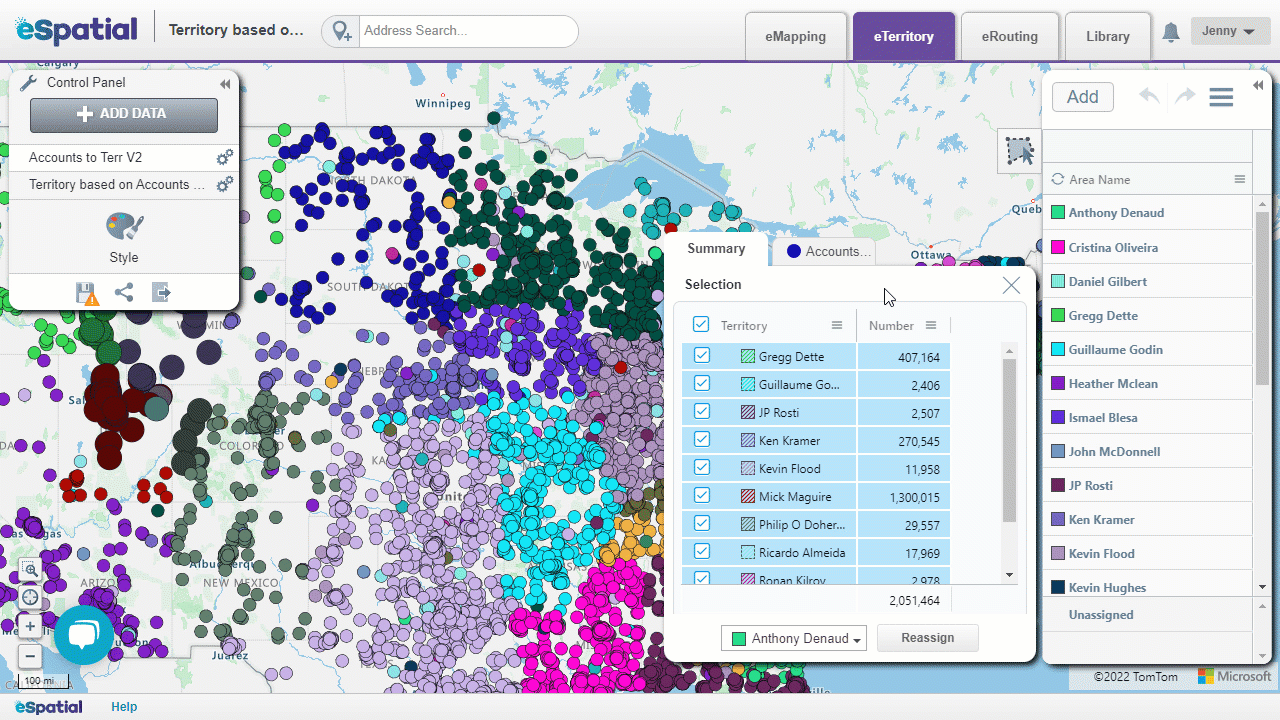Image resolution: width=1280 pixels, height=720 pixels.
Task: Toggle the select-all Territory header checkbox
Action: pyautogui.click(x=701, y=325)
